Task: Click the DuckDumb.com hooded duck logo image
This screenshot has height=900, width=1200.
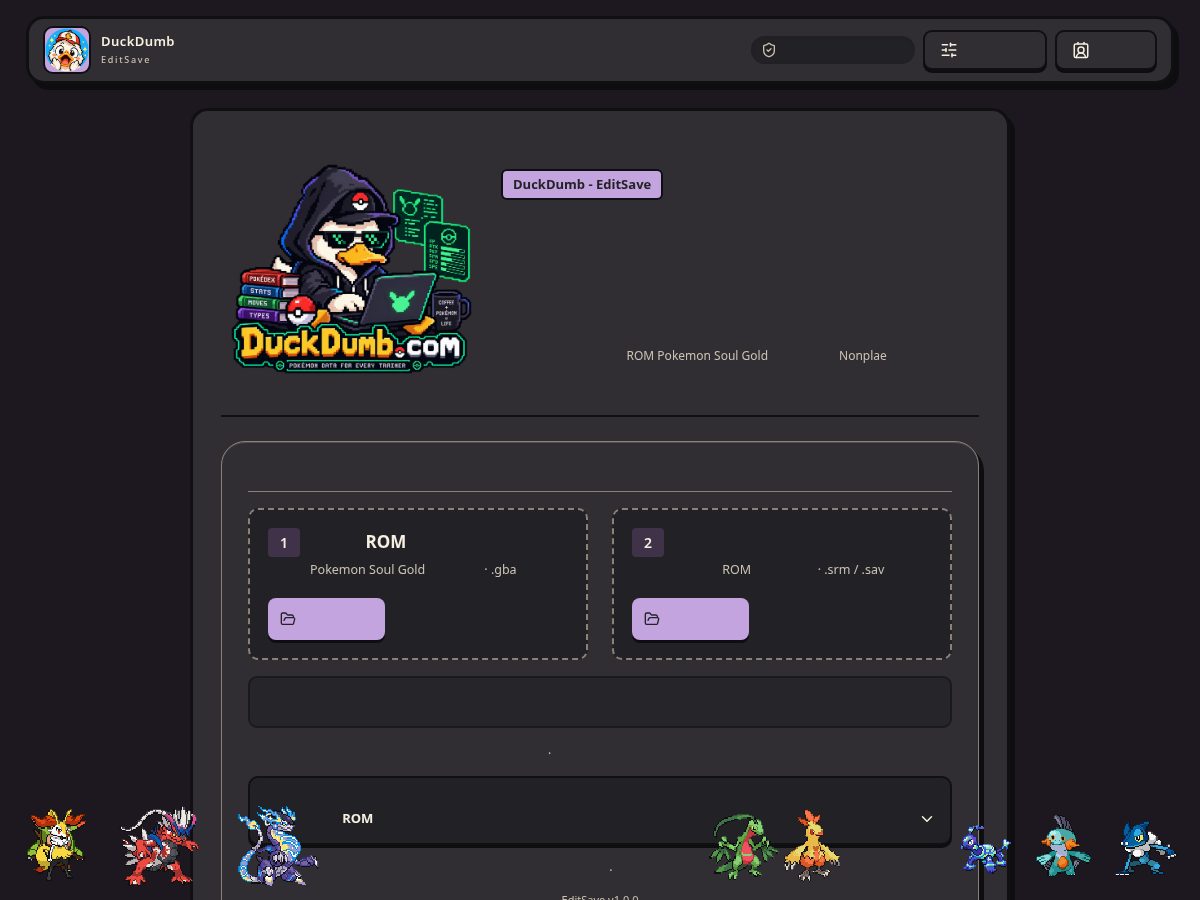Action: (352, 268)
